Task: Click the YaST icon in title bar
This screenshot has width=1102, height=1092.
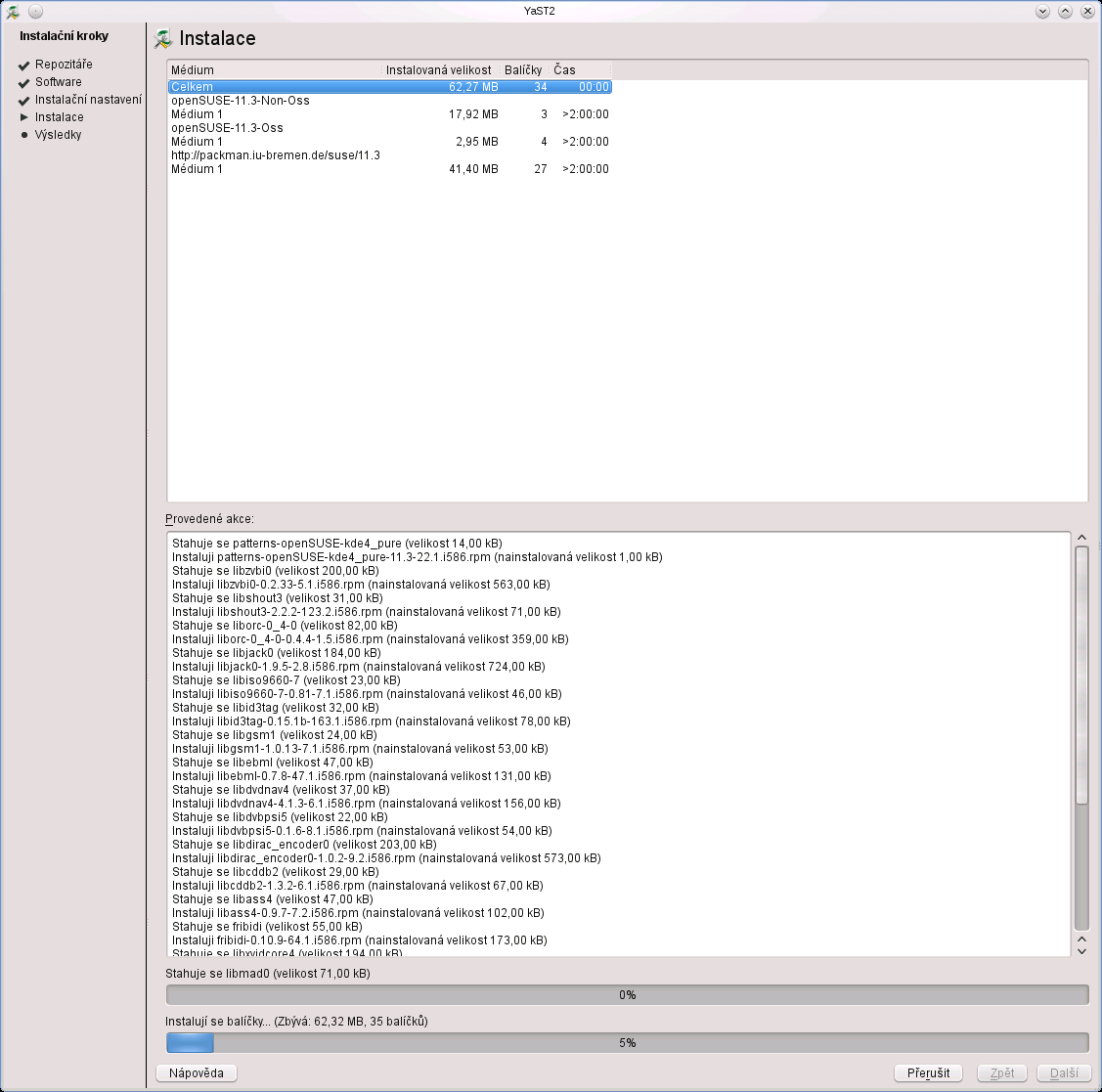Action: (13, 12)
